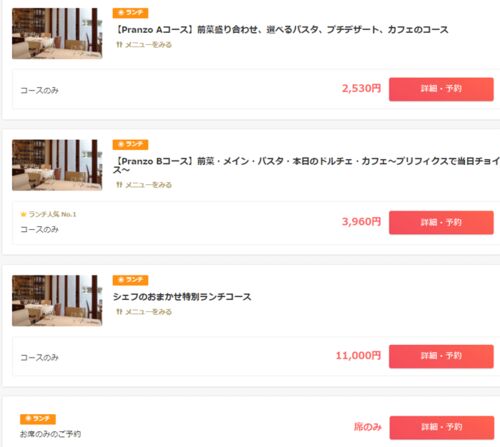Click the 詳細・予約 button for the 11,000円 course
The image size is (500, 447).
pos(441,356)
